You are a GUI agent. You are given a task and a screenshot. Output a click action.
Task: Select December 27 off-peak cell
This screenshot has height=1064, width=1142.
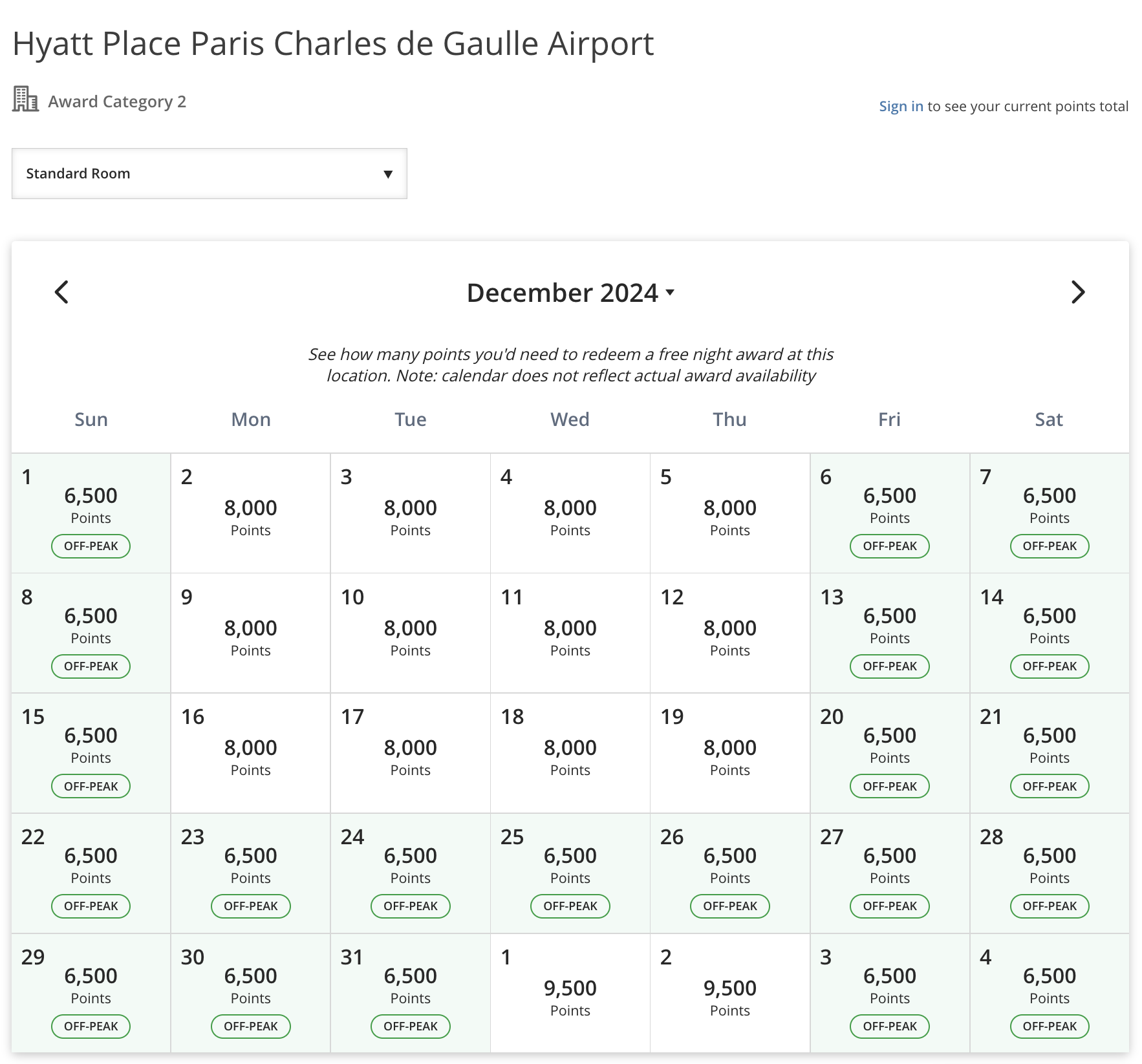coord(890,873)
